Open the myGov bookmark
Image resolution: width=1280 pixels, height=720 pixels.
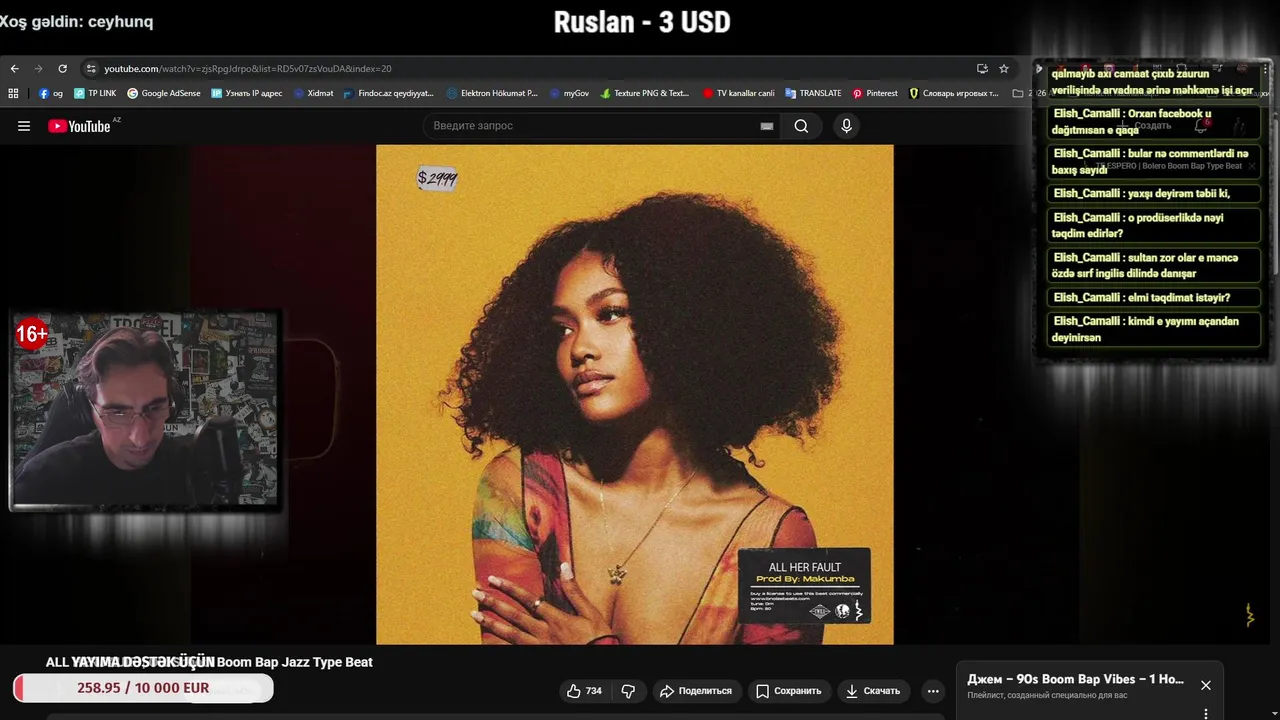[x=569, y=93]
